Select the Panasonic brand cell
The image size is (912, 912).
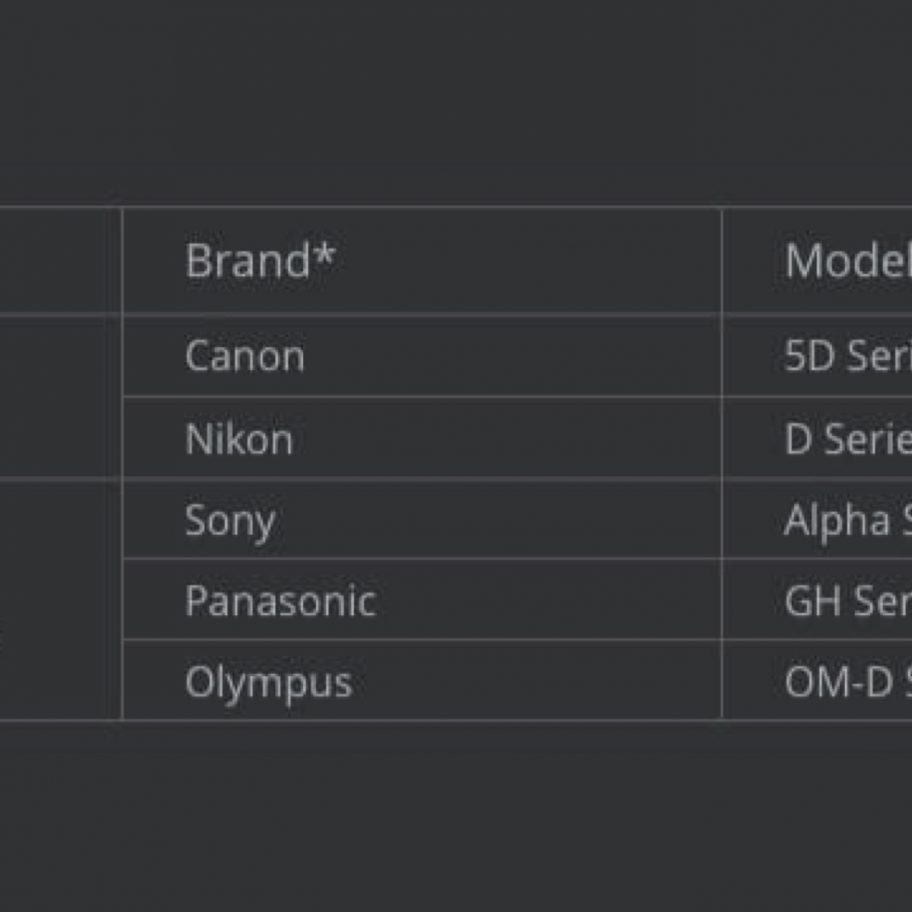point(280,601)
